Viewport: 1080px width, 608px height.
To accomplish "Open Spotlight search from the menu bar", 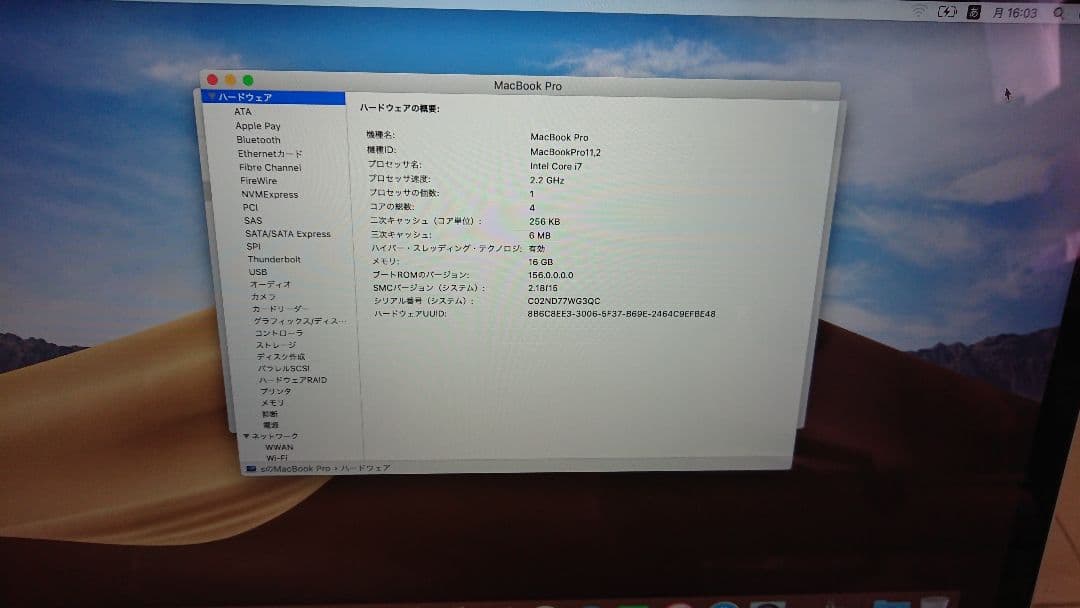I will point(1057,13).
